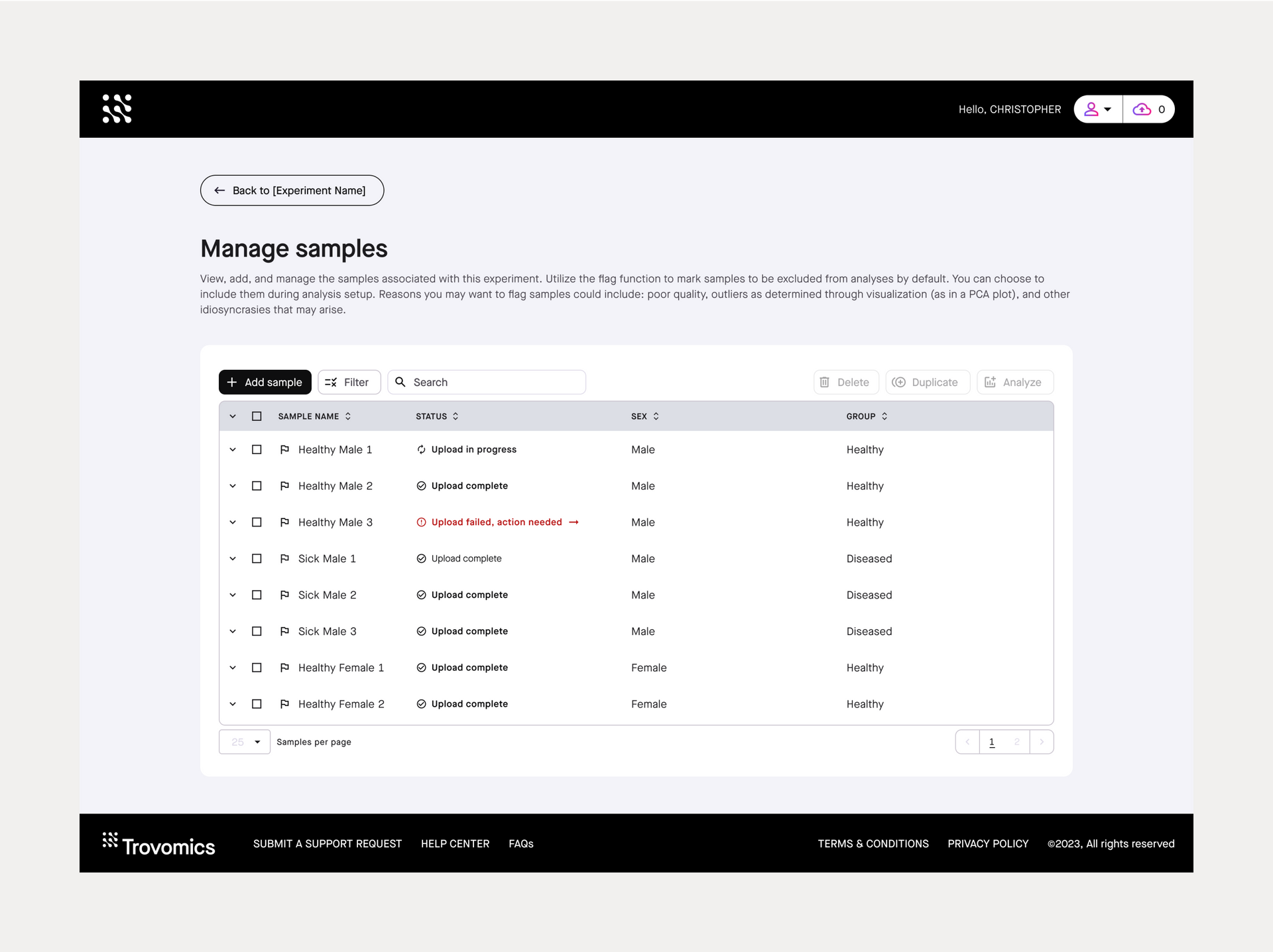Open the FAQs link
Viewport: 1273px width, 952px height.
[x=521, y=843]
